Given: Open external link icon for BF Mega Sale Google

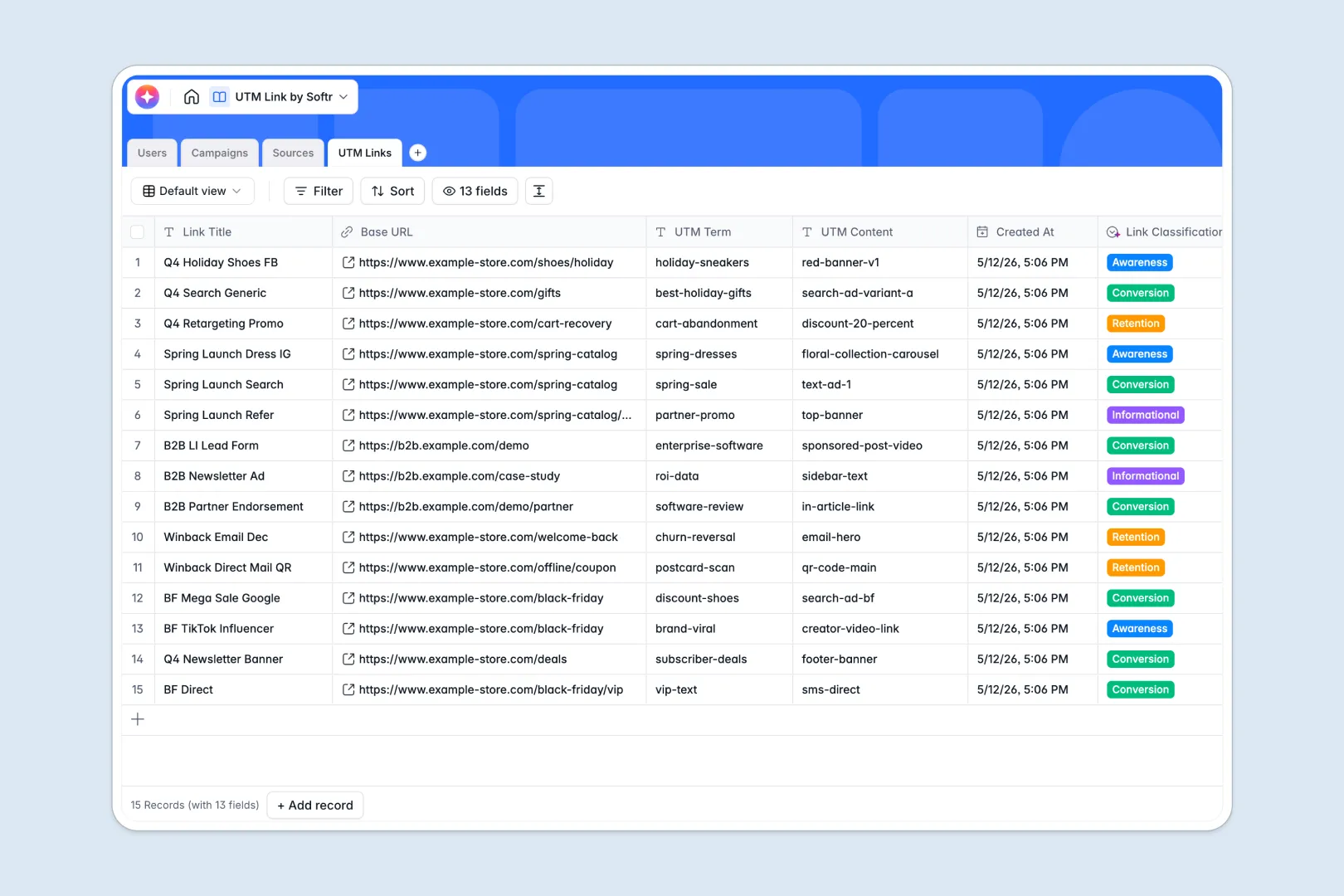Looking at the screenshot, I should coord(348,598).
